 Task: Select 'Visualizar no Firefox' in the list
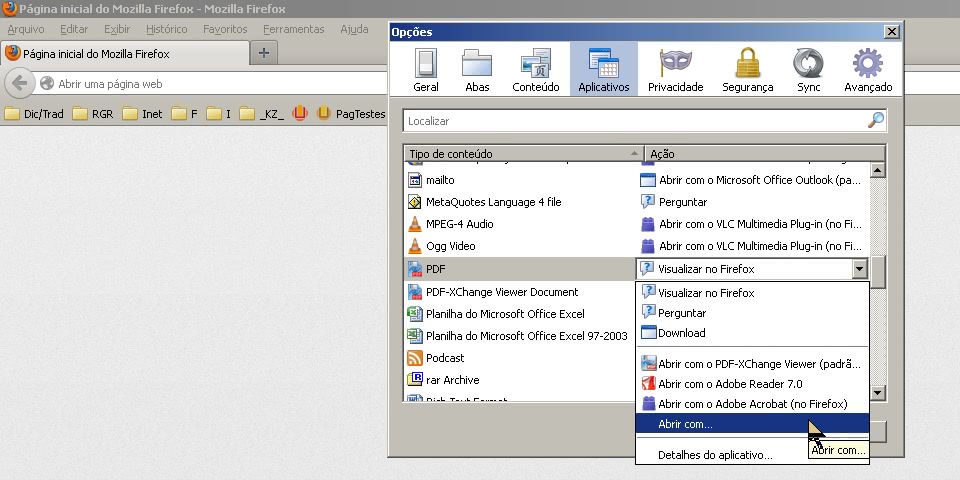pyautogui.click(x=706, y=293)
